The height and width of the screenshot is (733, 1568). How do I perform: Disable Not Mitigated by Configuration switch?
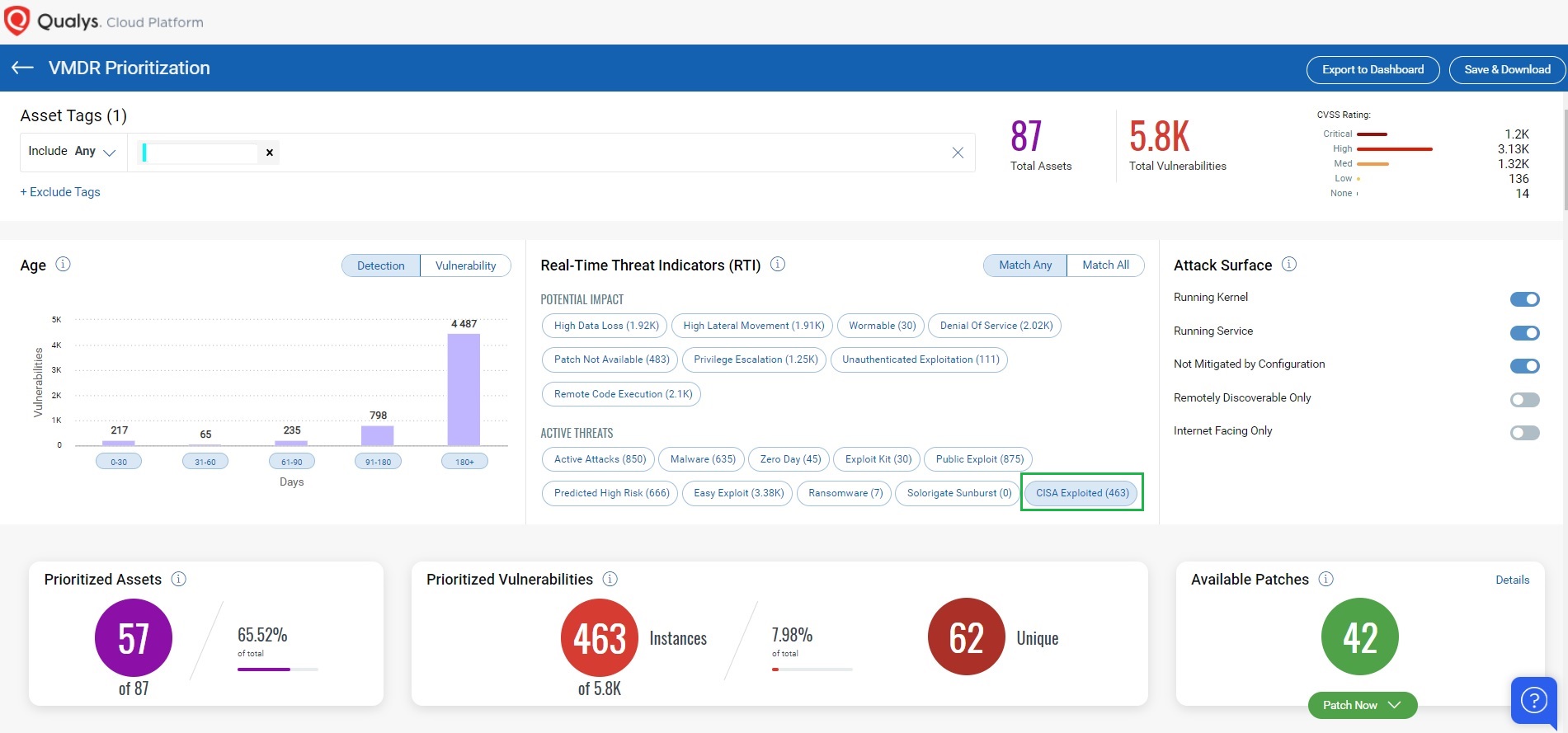tap(1525, 365)
